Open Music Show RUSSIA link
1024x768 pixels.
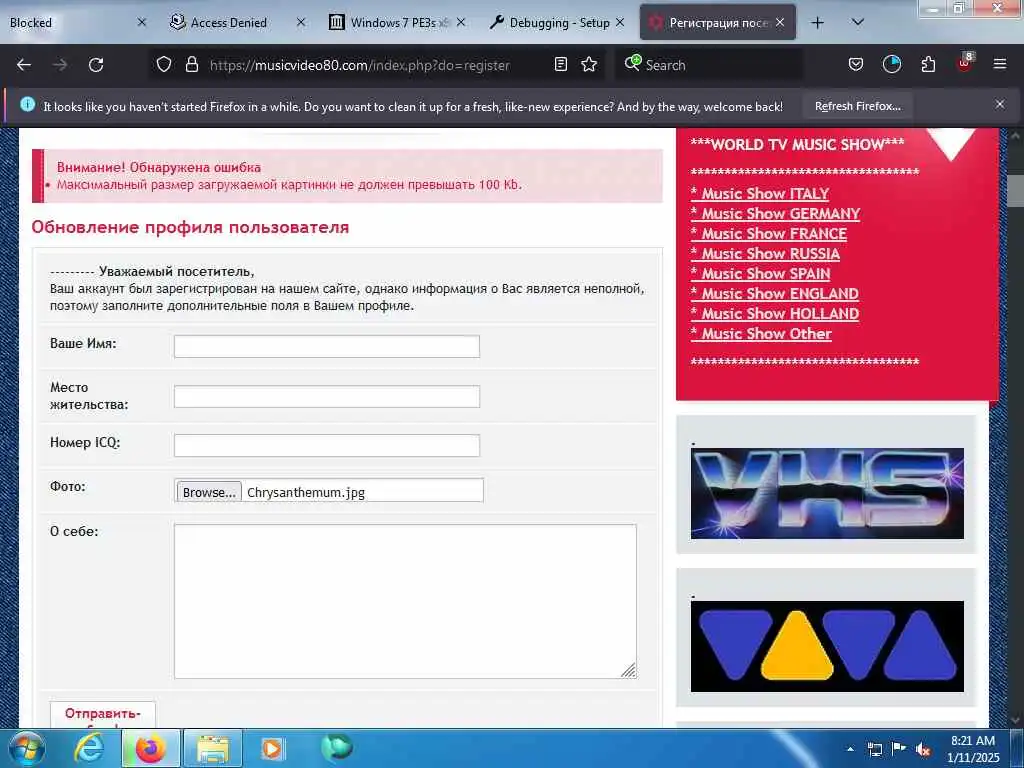pos(765,254)
